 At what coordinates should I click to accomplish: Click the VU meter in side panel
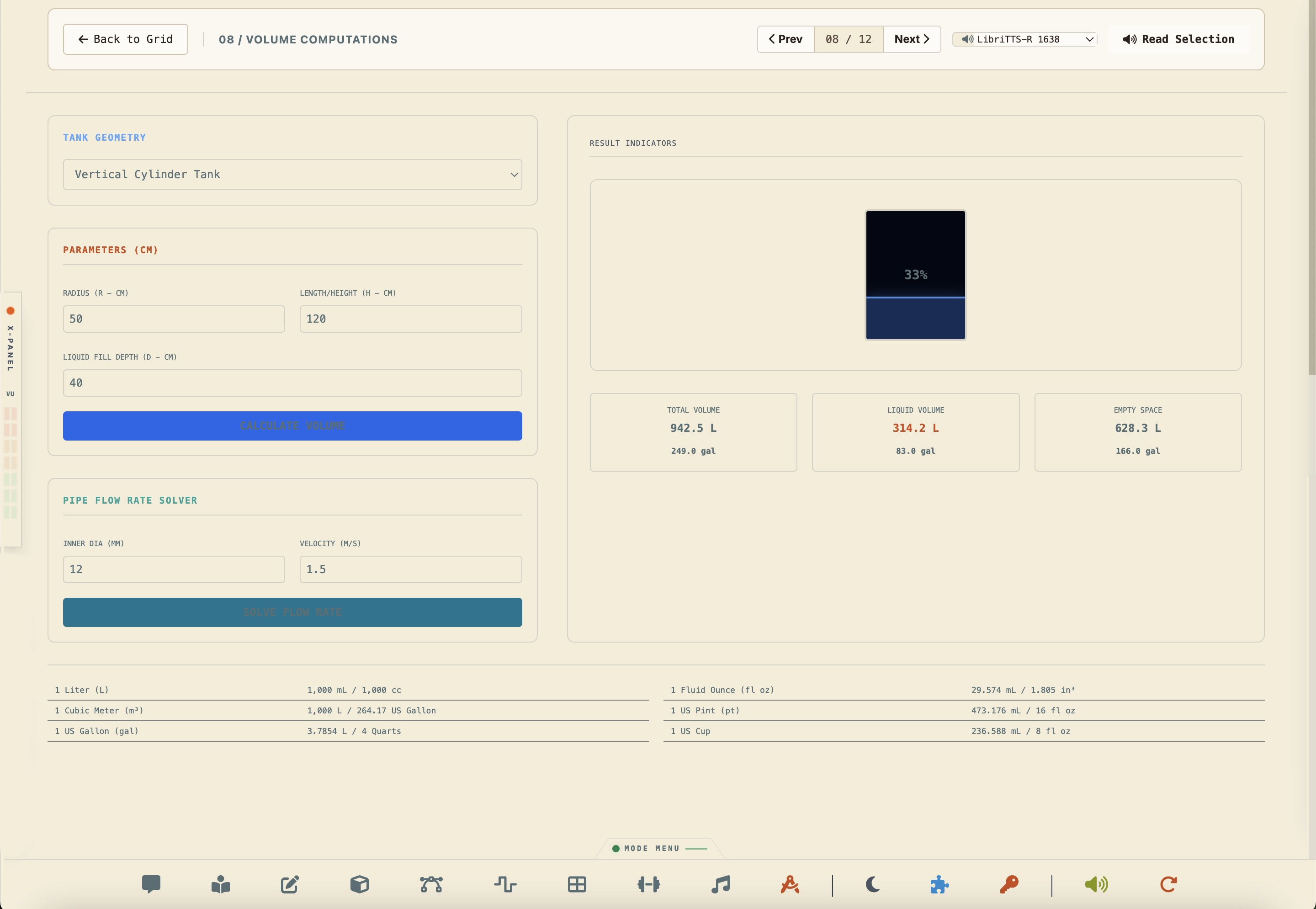[10, 462]
